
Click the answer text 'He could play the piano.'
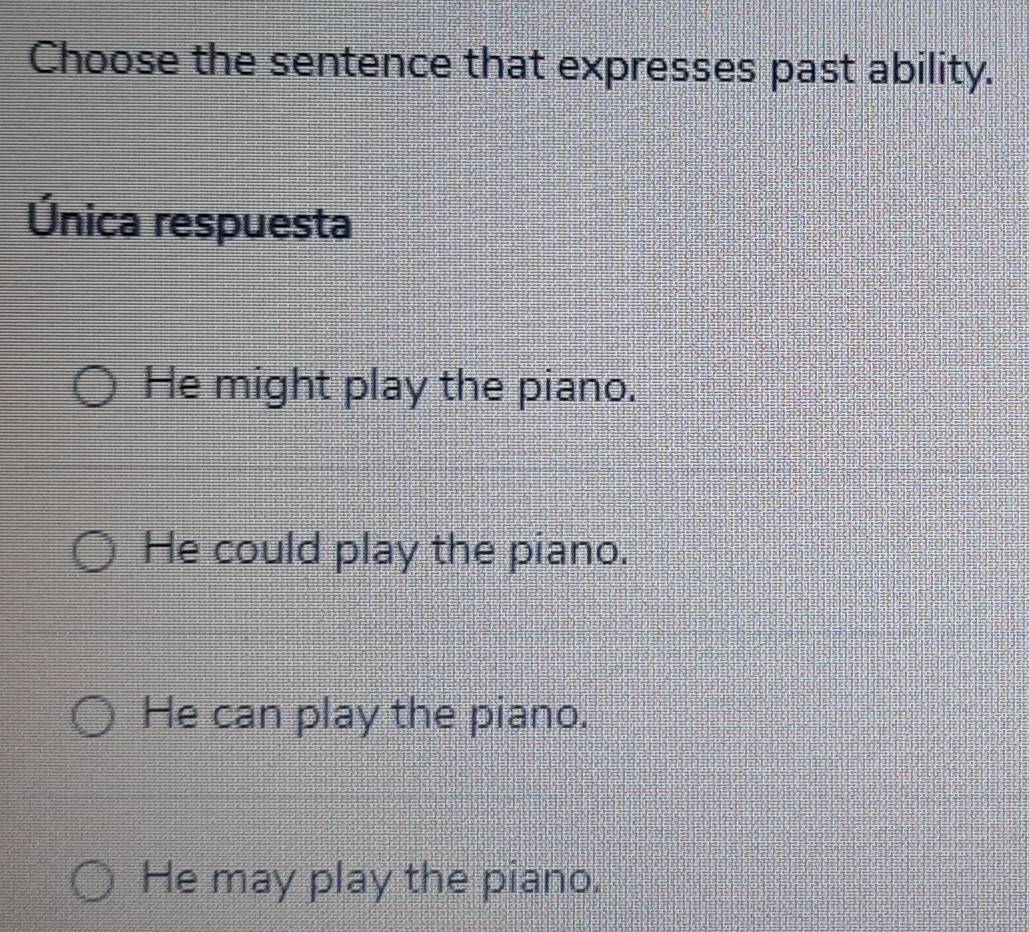[x=388, y=551]
